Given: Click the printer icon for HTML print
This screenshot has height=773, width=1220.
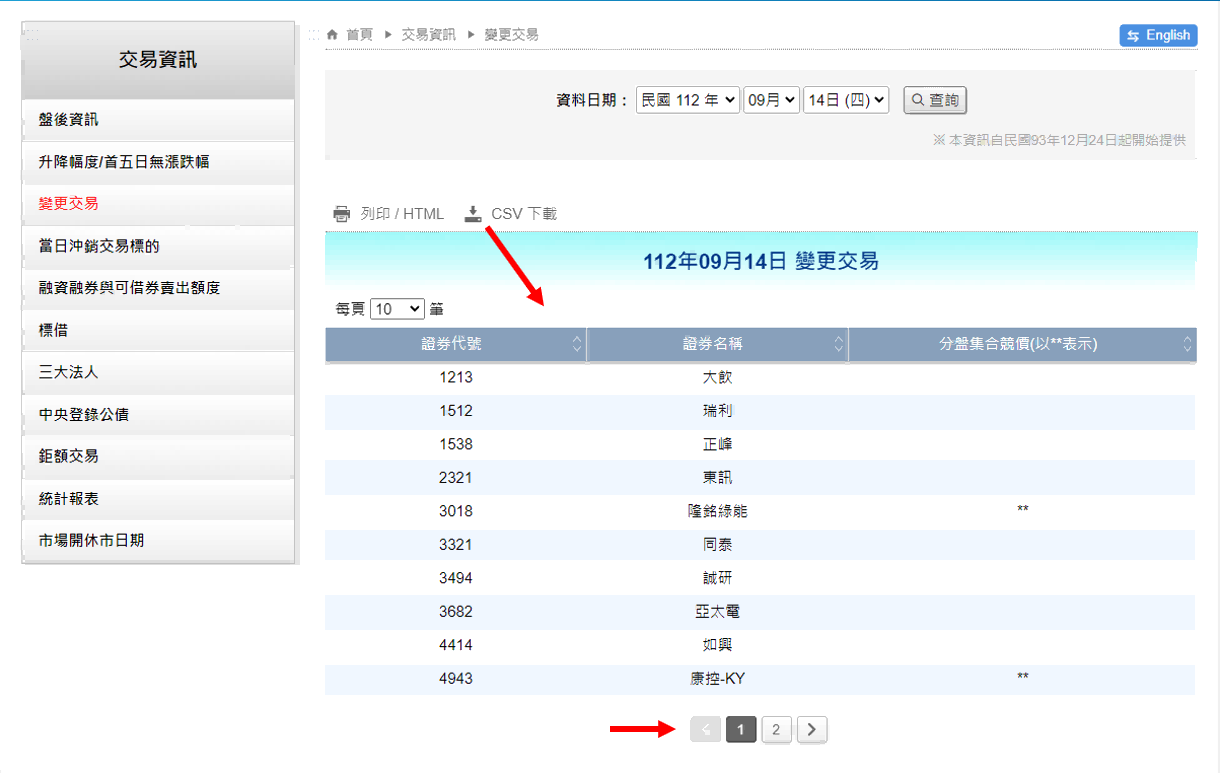Looking at the screenshot, I should click(x=342, y=214).
